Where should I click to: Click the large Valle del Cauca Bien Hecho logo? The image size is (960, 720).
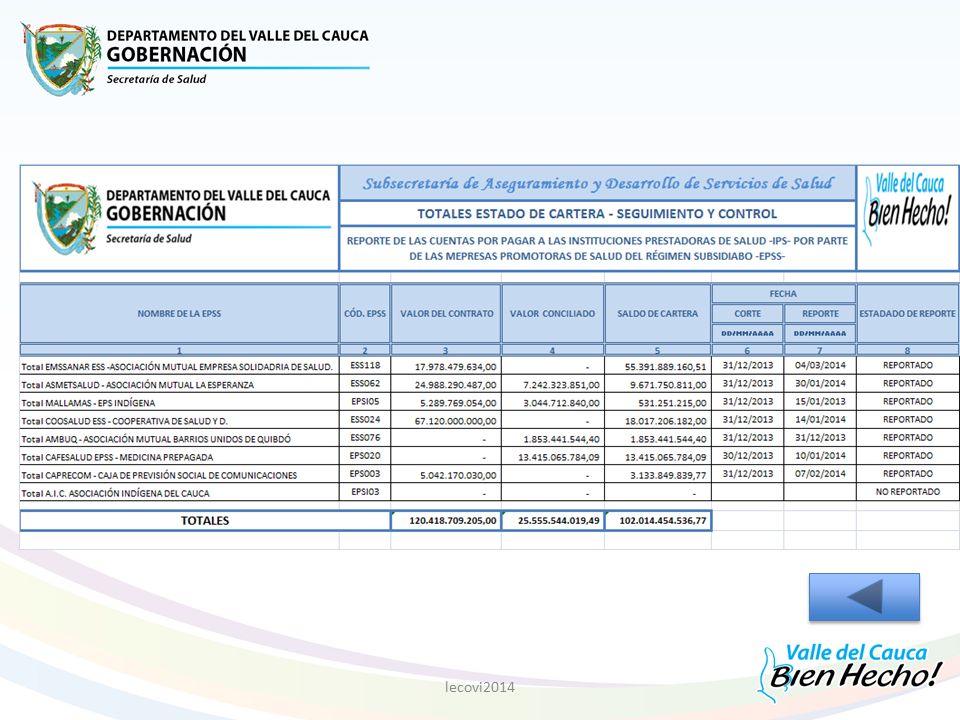click(850, 672)
